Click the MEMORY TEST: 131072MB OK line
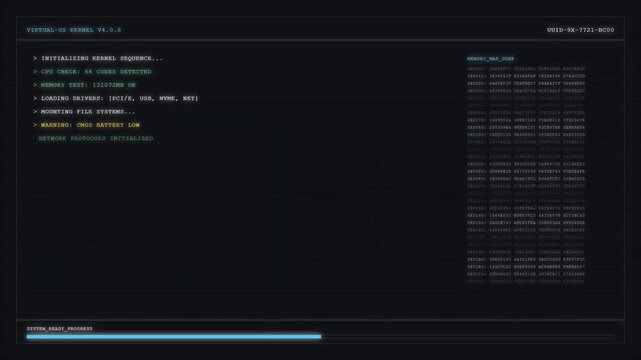 [x=84, y=85]
